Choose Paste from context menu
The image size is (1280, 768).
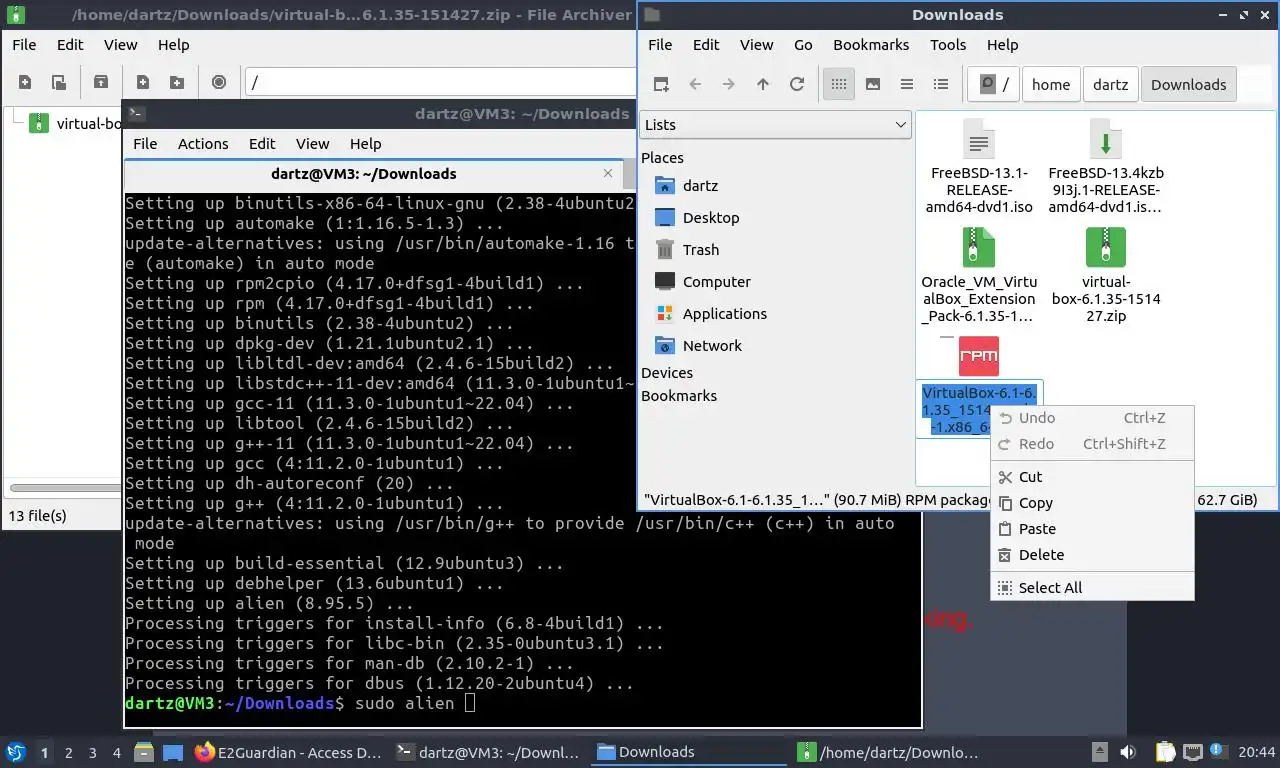pos(1092,529)
